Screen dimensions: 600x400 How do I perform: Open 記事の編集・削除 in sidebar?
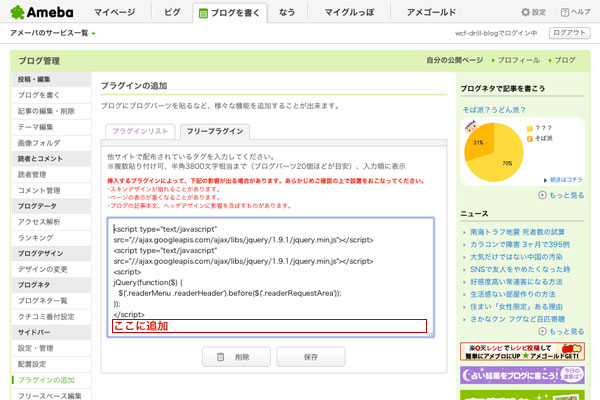[x=51, y=111]
